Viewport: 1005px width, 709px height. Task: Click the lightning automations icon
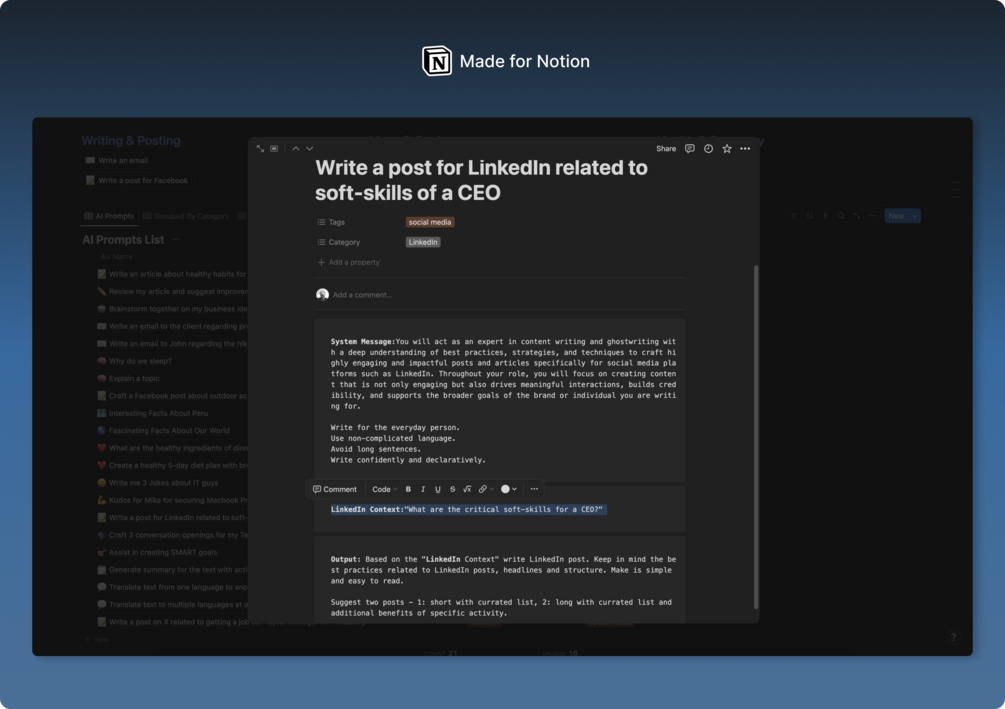(x=826, y=216)
